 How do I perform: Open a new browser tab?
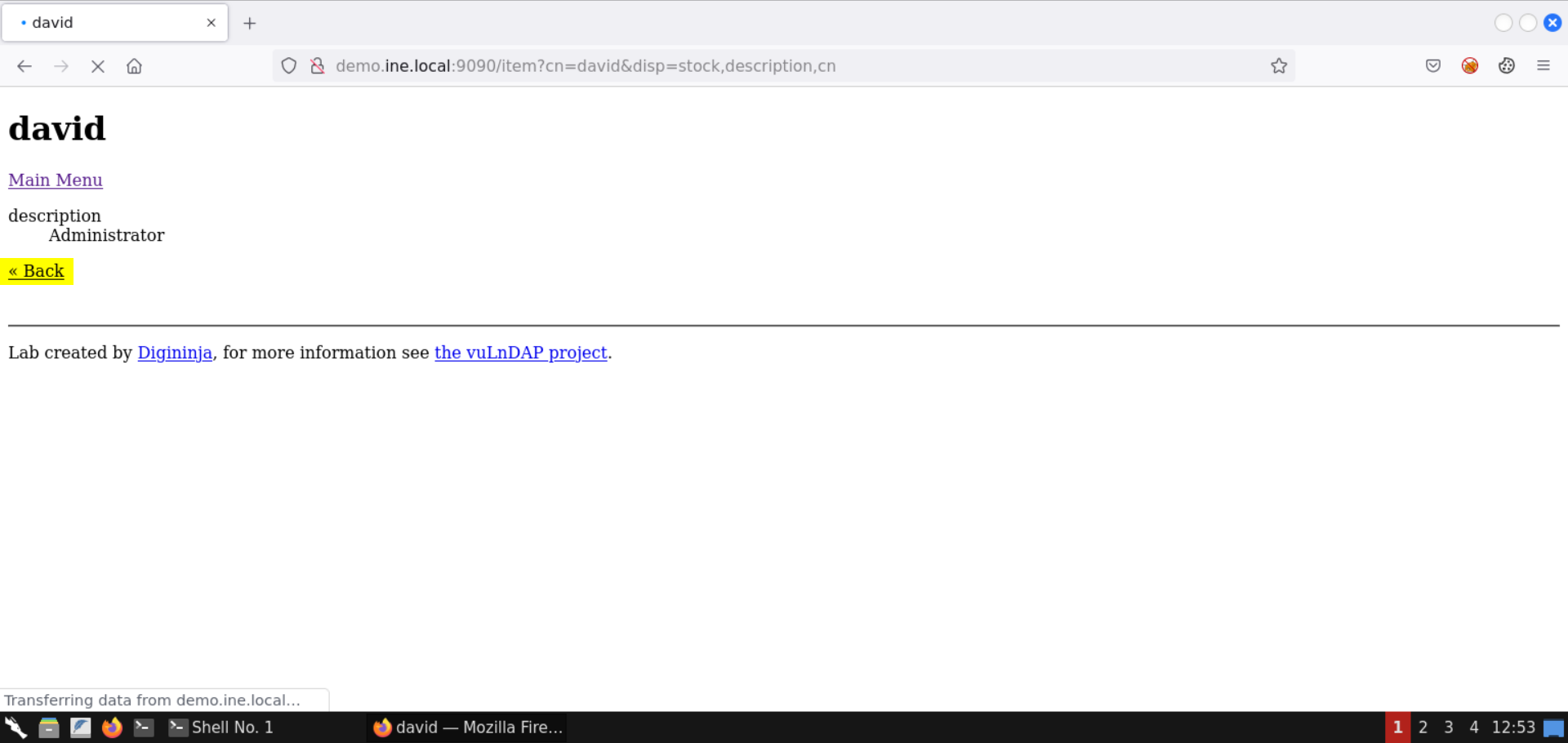[x=250, y=23]
